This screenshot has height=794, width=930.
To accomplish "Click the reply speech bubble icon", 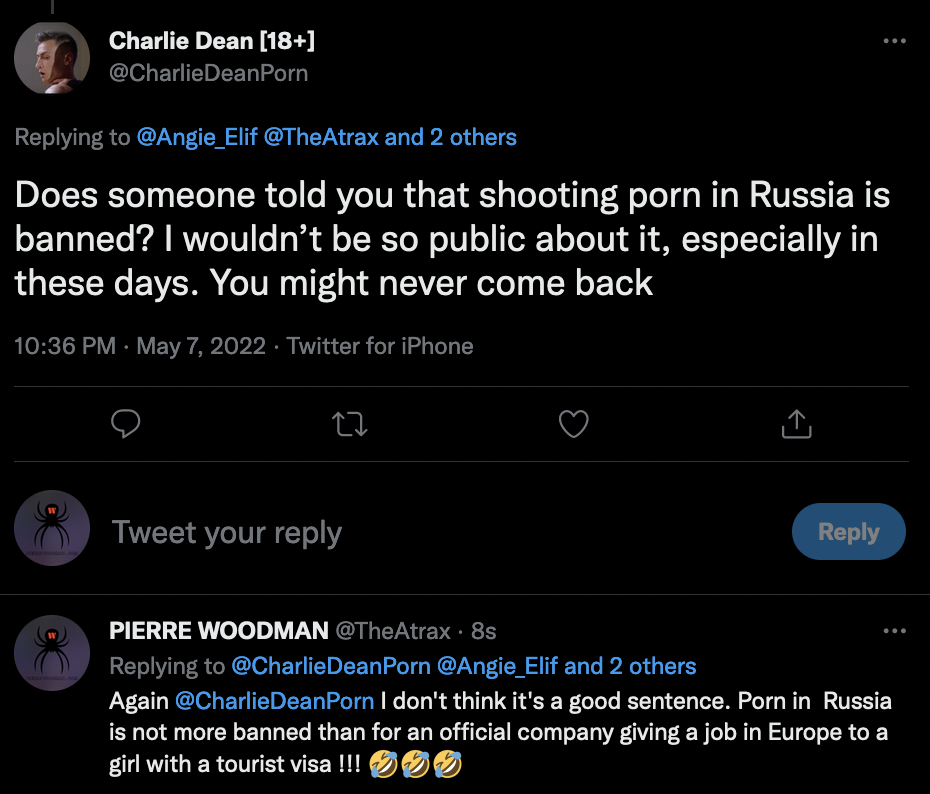I will click(x=125, y=424).
